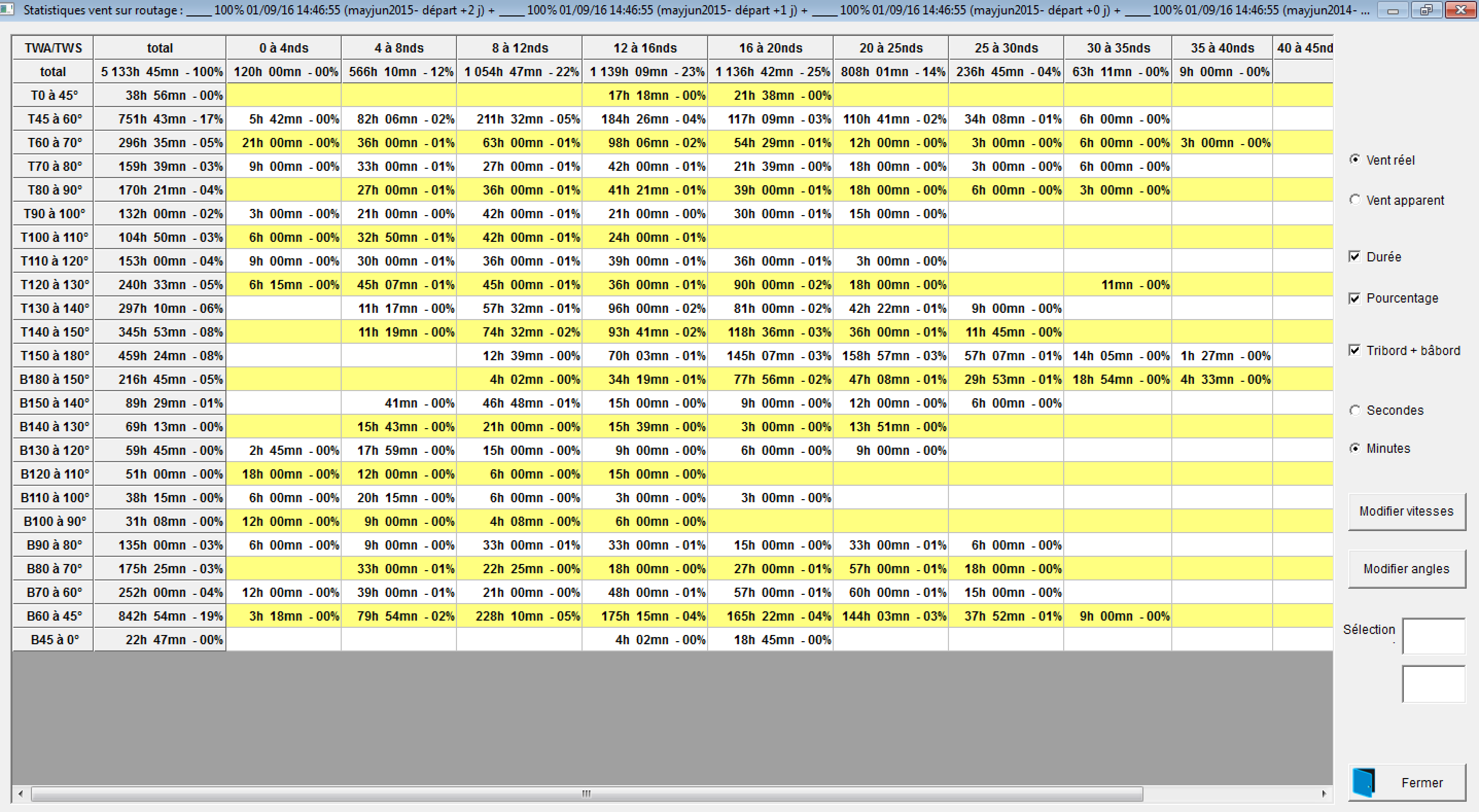Click the horizontal scrollbar thumb
Viewport: 1479px width, 812px height.
(x=587, y=793)
